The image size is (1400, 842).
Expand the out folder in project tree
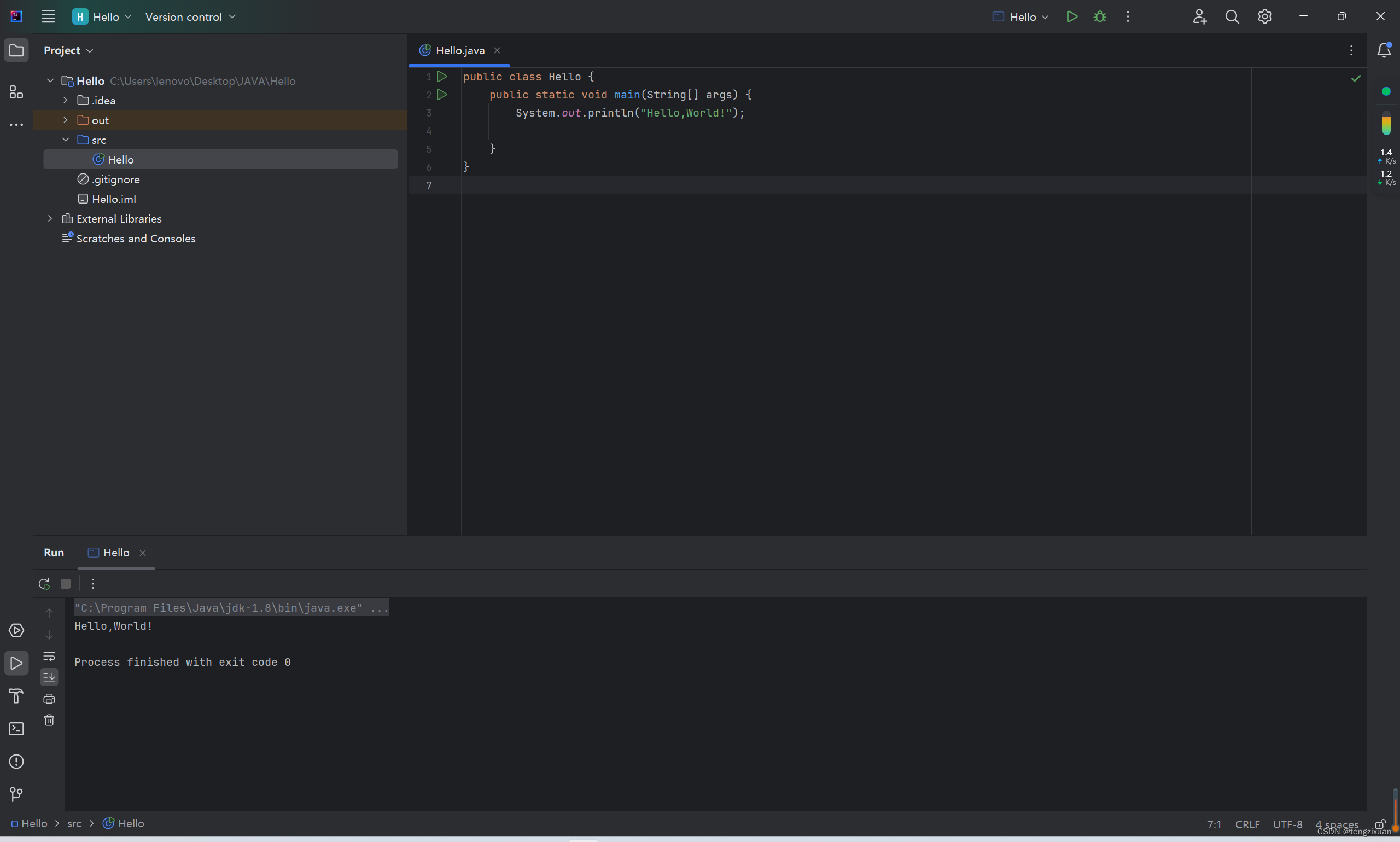click(x=65, y=120)
